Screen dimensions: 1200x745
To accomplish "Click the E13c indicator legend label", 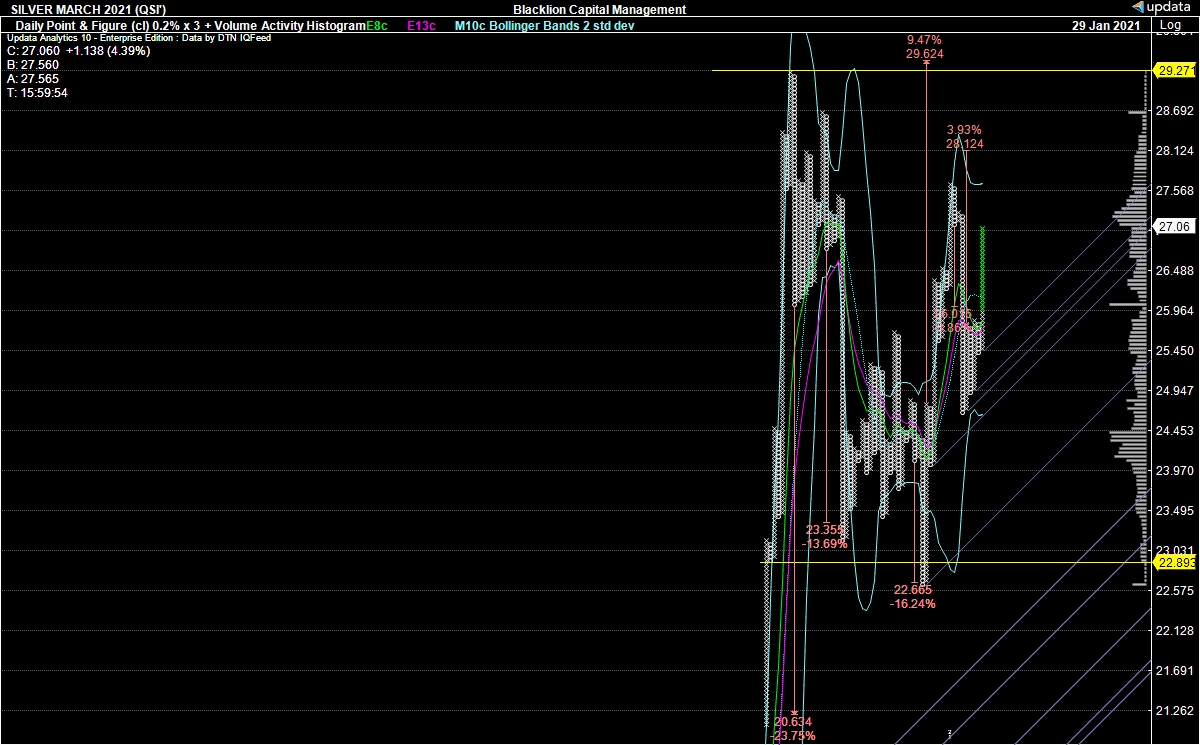I will tap(421, 25).
